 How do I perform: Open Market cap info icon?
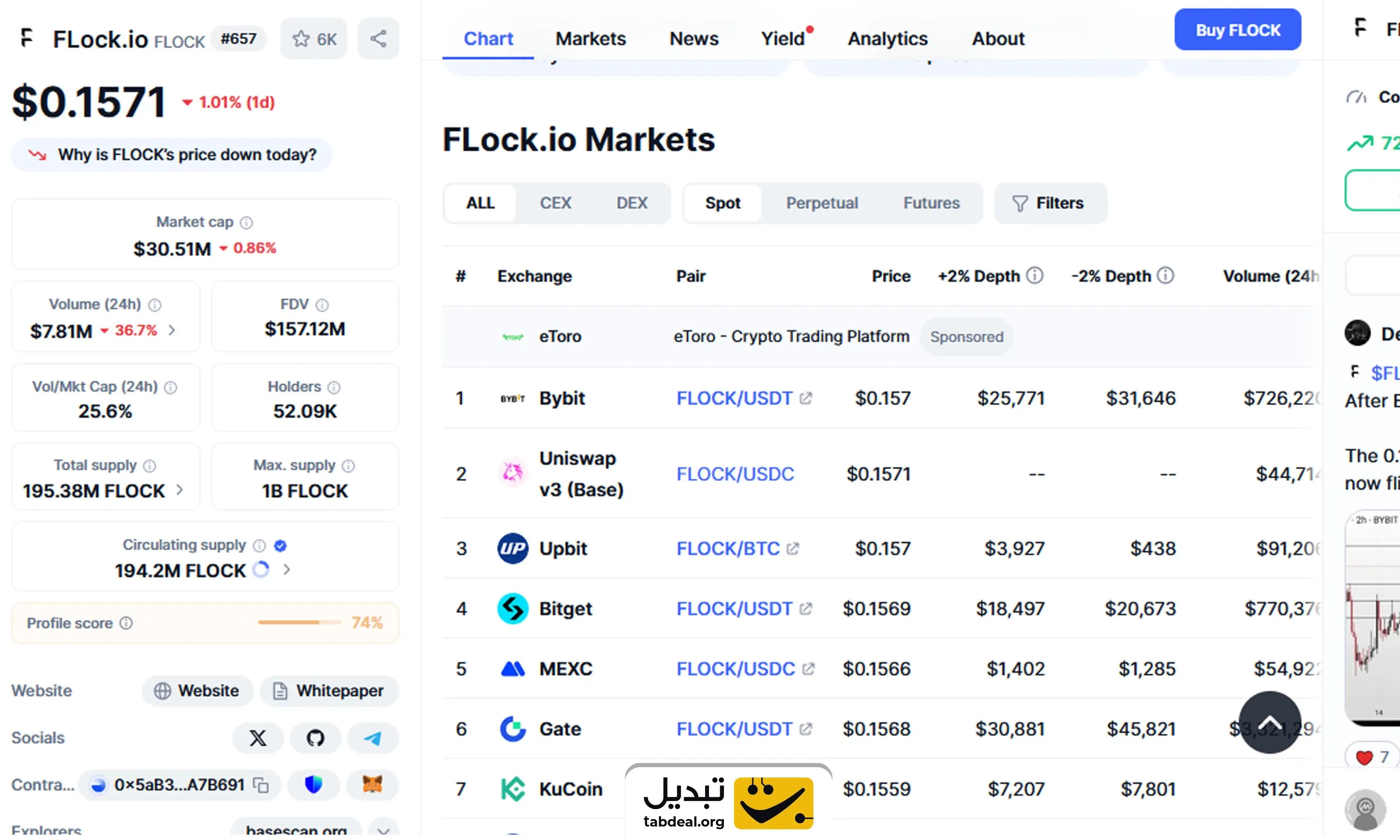(246, 223)
